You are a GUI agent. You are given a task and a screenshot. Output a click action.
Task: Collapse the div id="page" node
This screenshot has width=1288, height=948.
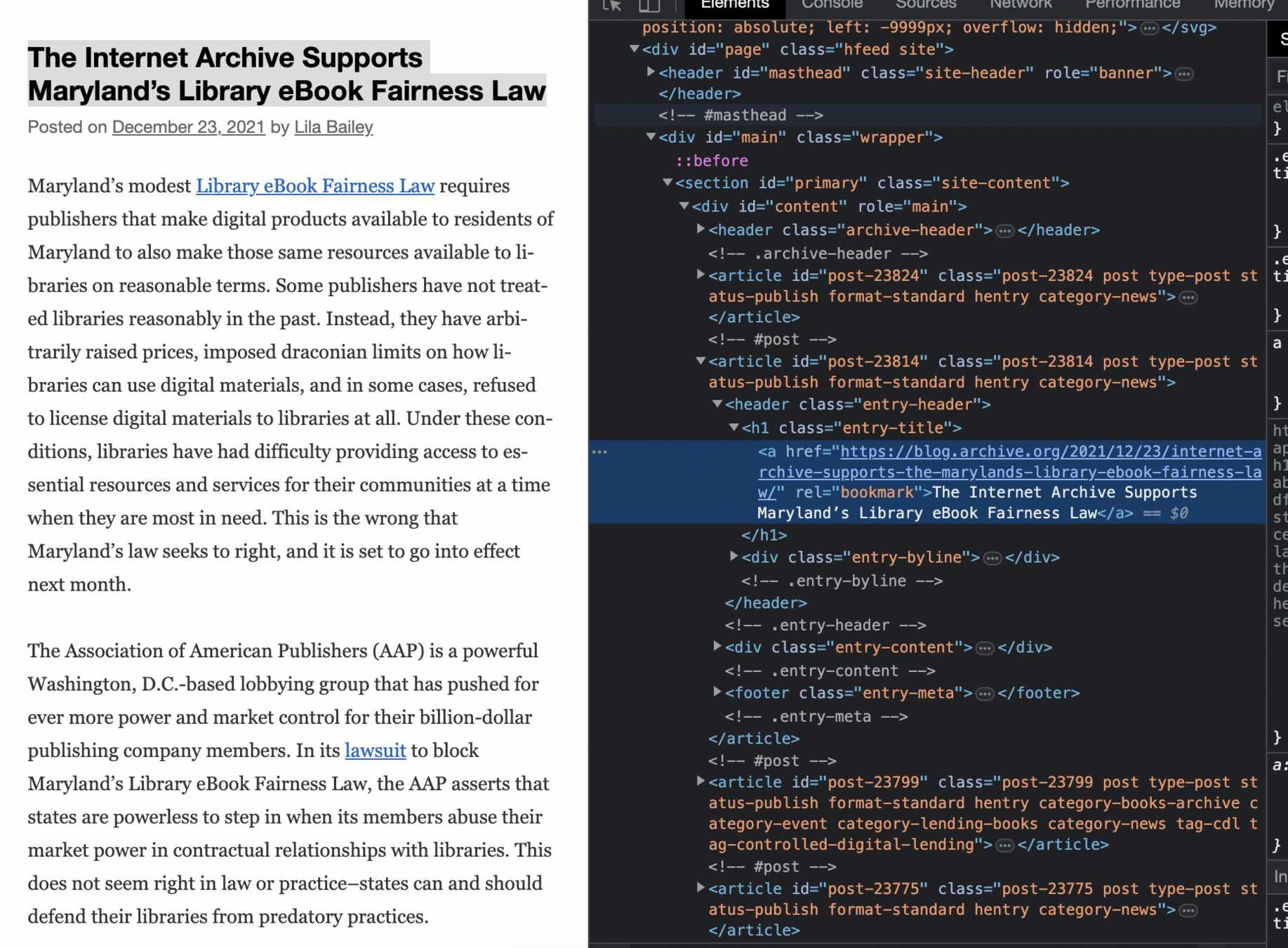635,49
